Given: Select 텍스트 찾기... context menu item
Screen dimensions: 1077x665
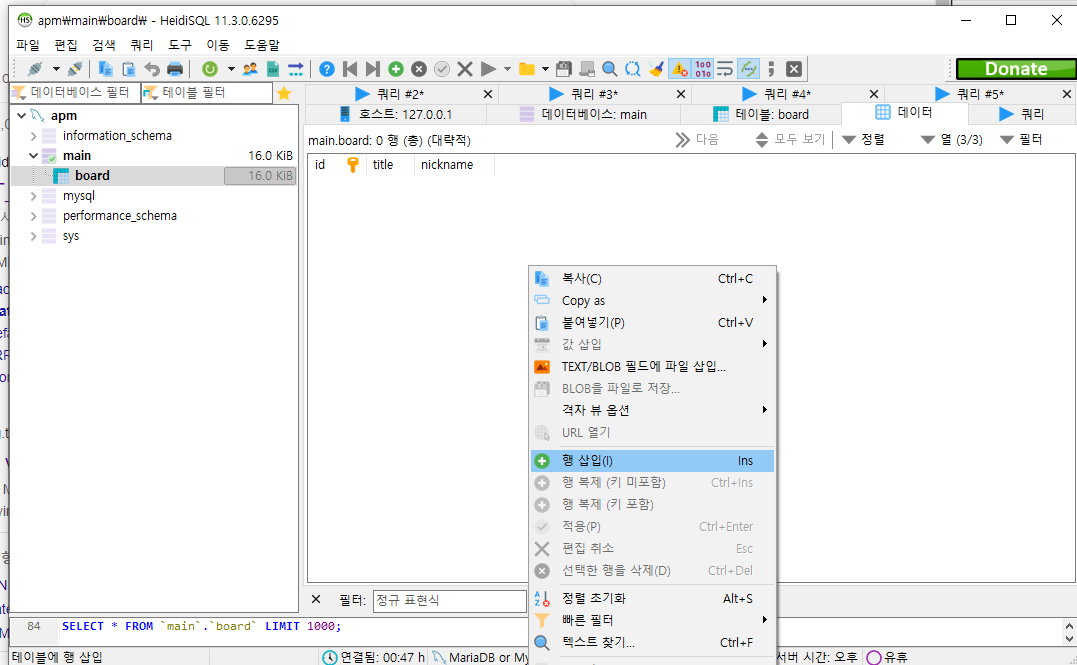Looking at the screenshot, I should click(653, 642).
